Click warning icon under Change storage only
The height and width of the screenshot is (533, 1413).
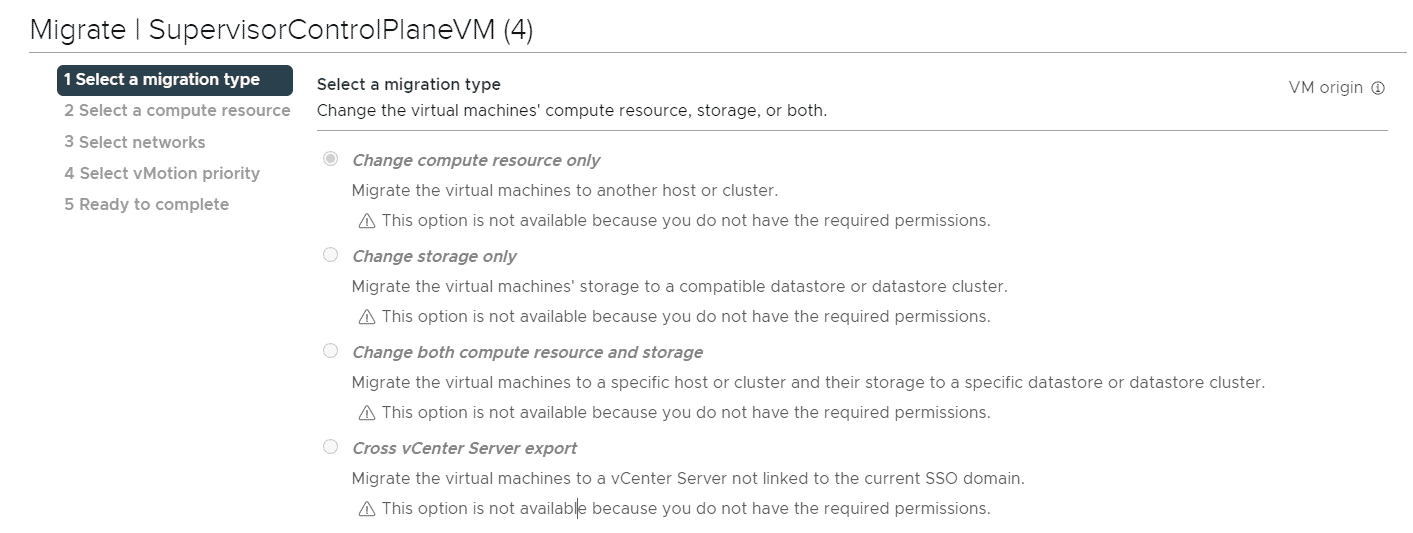tap(367, 317)
